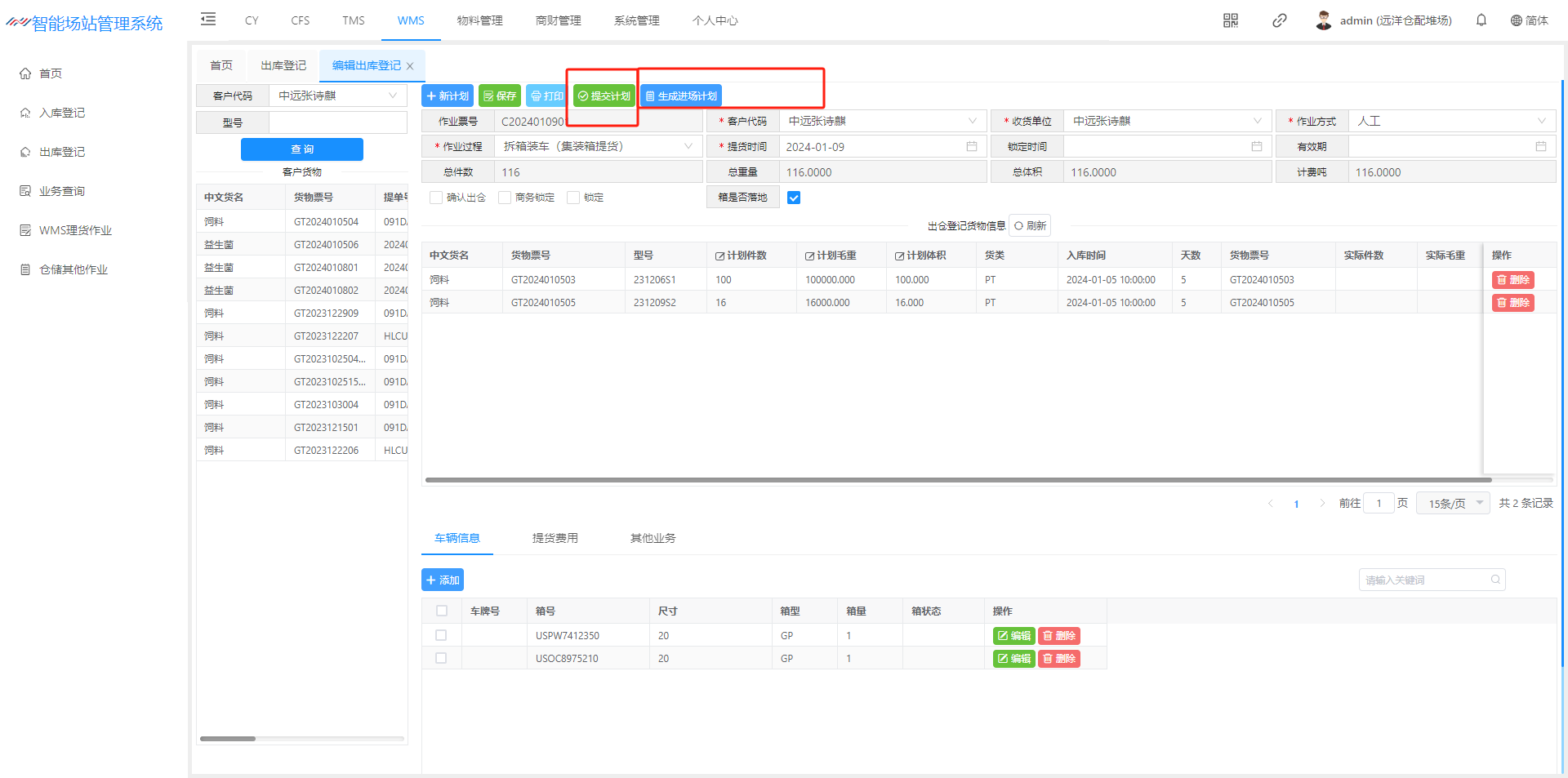Open the QR code icon in header
Viewport: 1568px width, 778px height.
tap(1231, 20)
